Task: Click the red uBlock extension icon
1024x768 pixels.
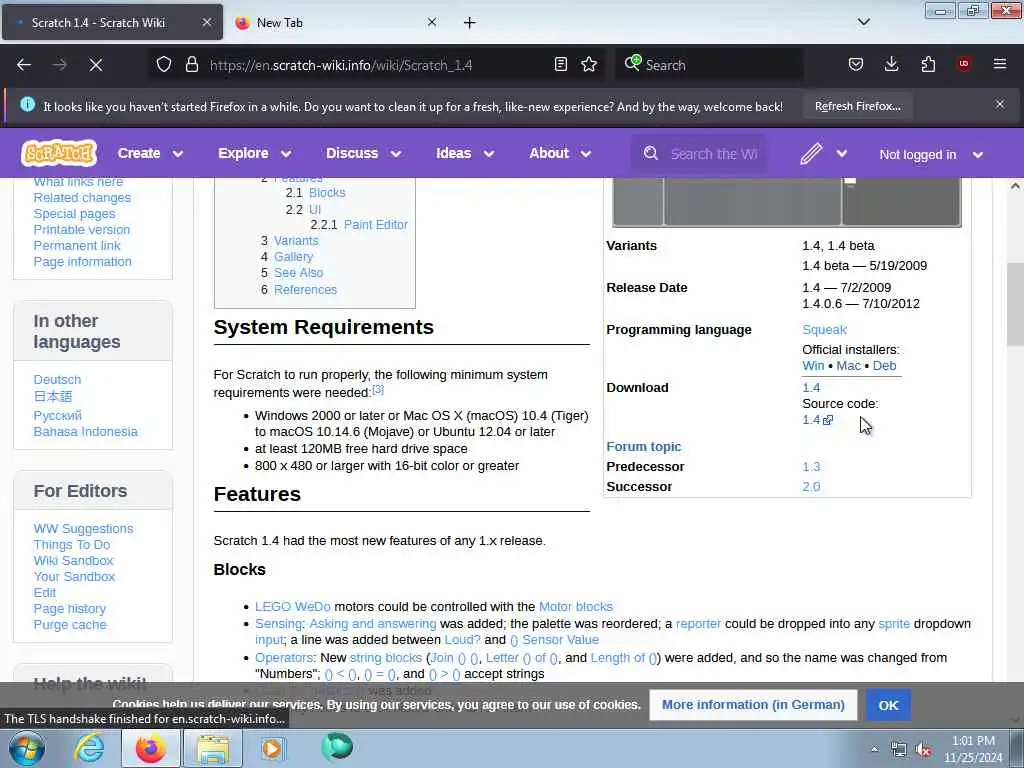Action: click(964, 64)
